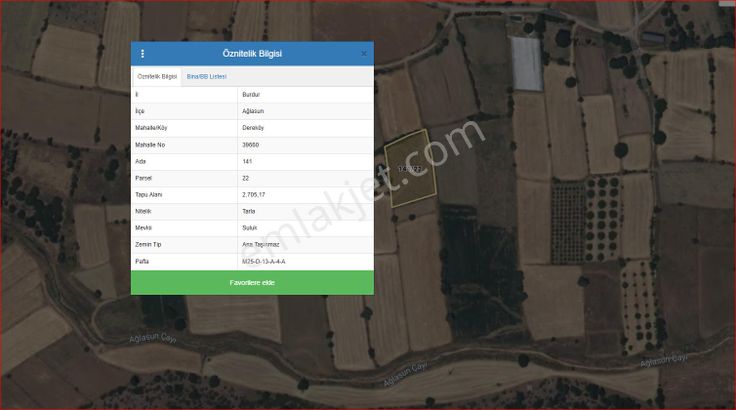Click the Favorilere ekle button
Screen dimensions: 736x410
(252, 283)
